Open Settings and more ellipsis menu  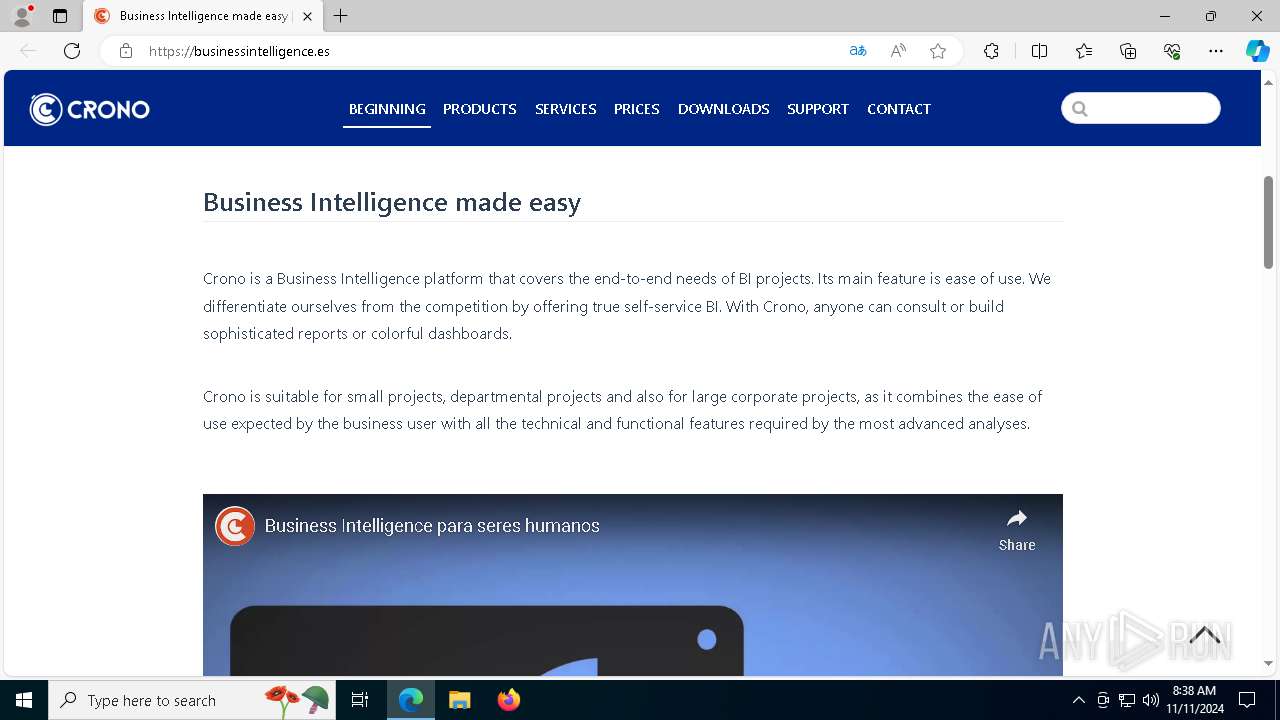point(1216,51)
